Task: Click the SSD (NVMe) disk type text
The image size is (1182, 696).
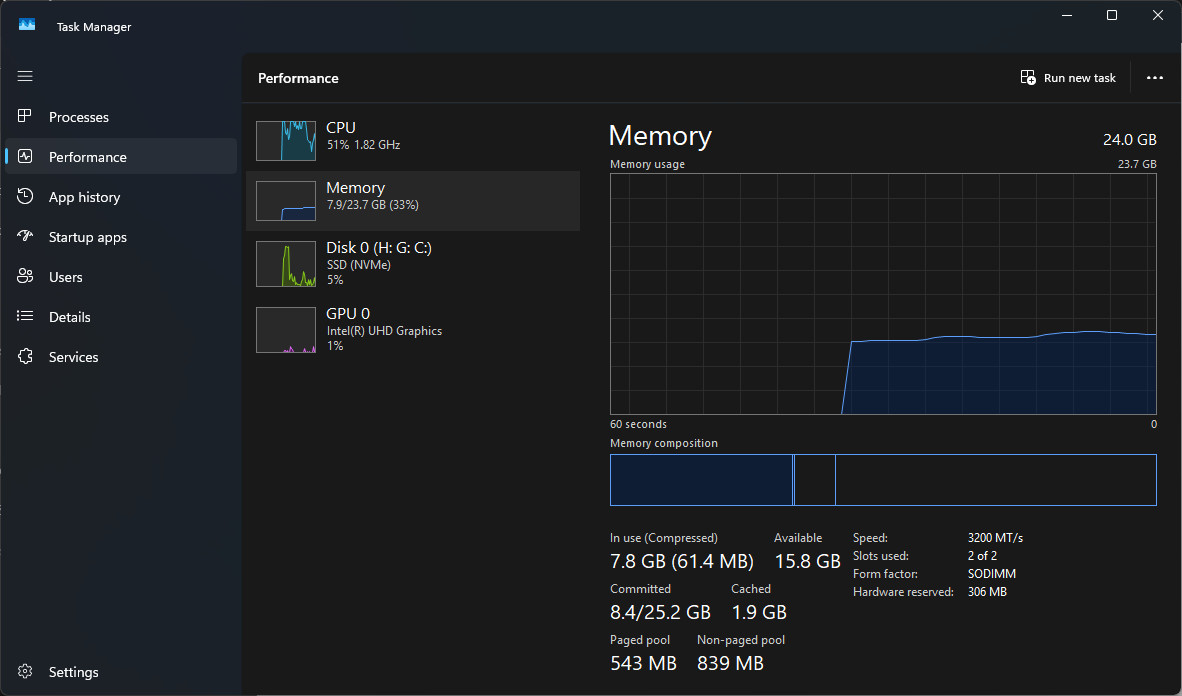Action: 358,265
